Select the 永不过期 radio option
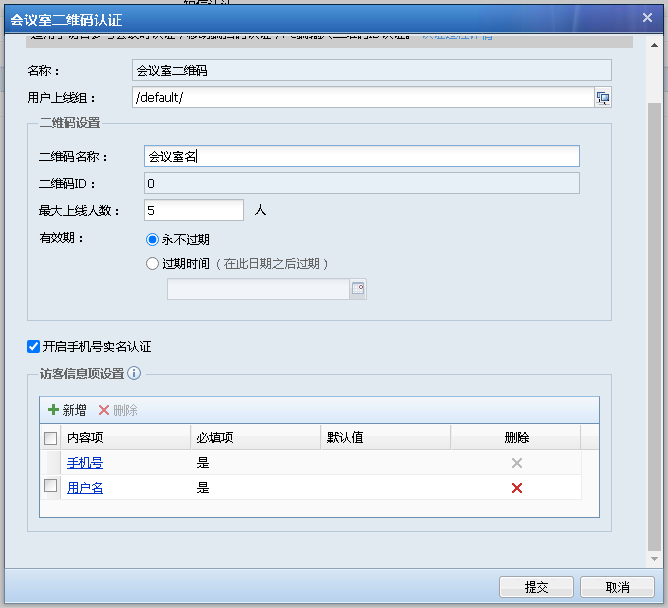The height and width of the screenshot is (608, 668). click(153, 239)
